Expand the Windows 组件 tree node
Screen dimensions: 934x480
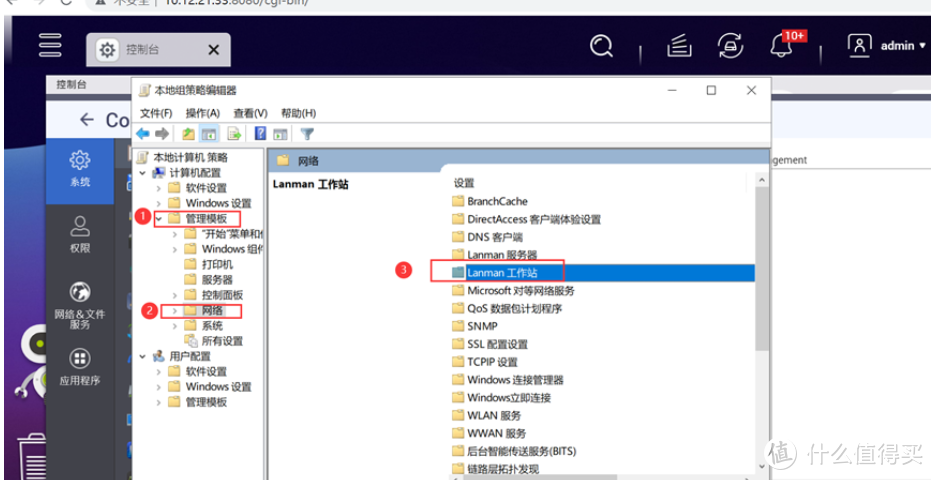[175, 250]
